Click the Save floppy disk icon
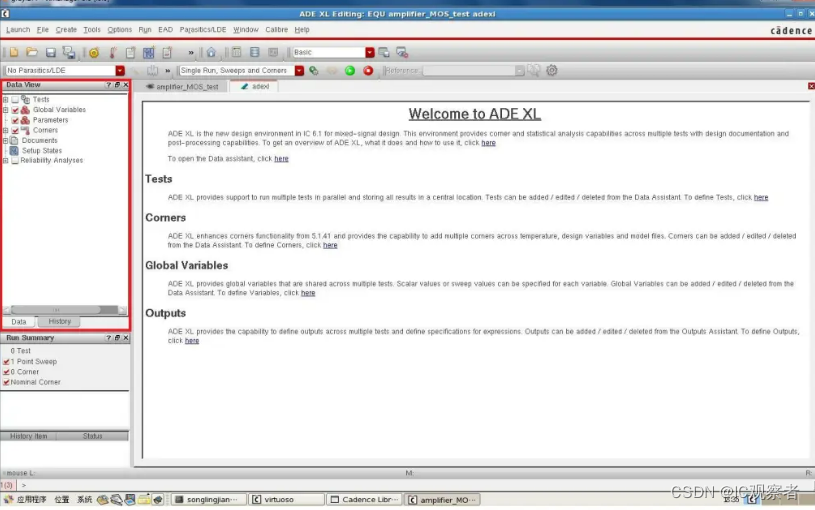Image resolution: width=815 pixels, height=510 pixels. 50,52
